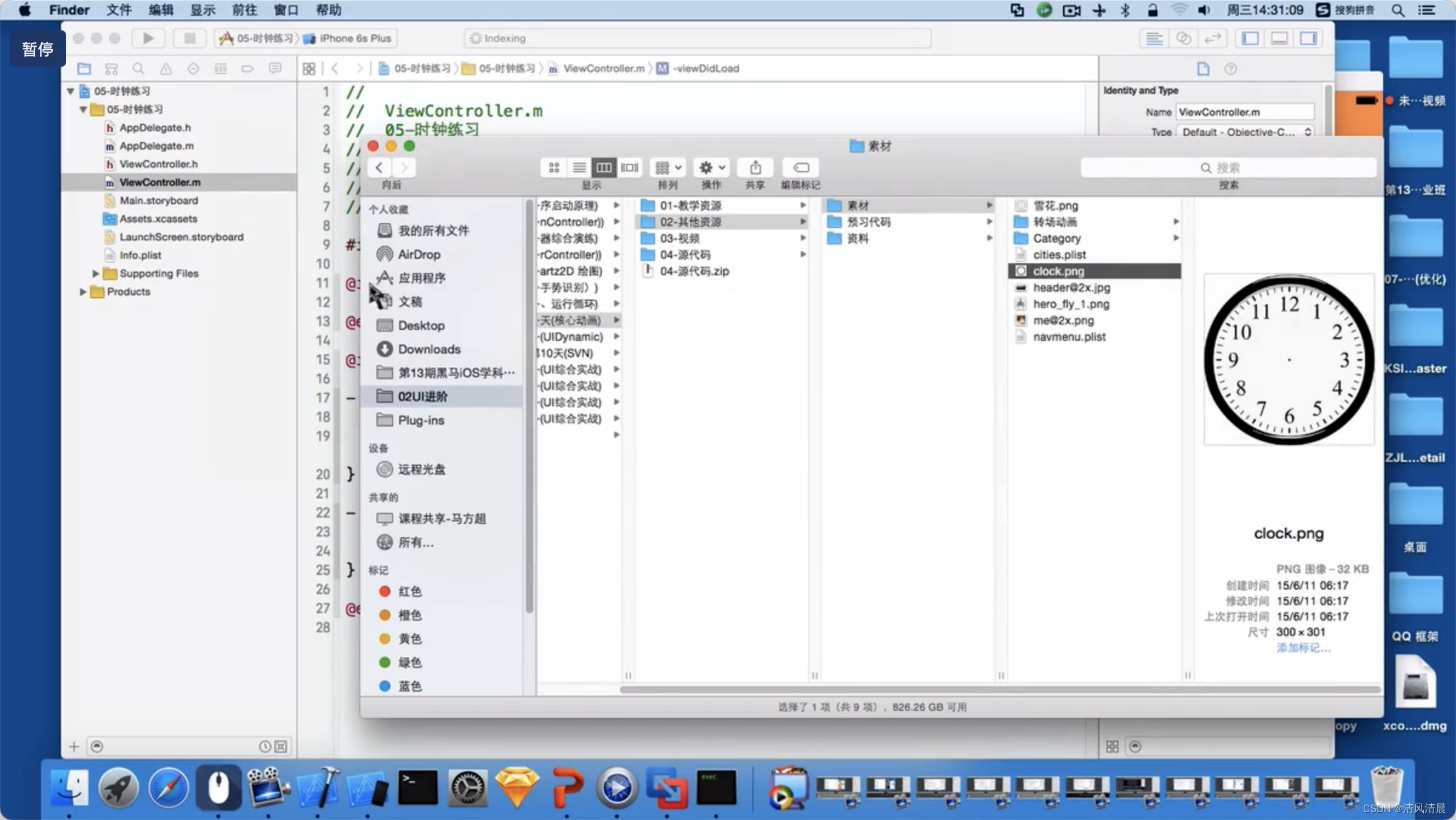Select Xcode assistant editor icon
Image resolution: width=1456 pixels, height=820 pixels.
click(x=1184, y=38)
